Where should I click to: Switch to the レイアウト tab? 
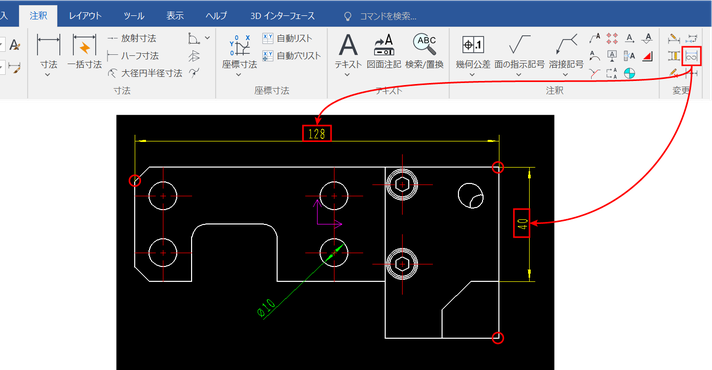[84, 16]
